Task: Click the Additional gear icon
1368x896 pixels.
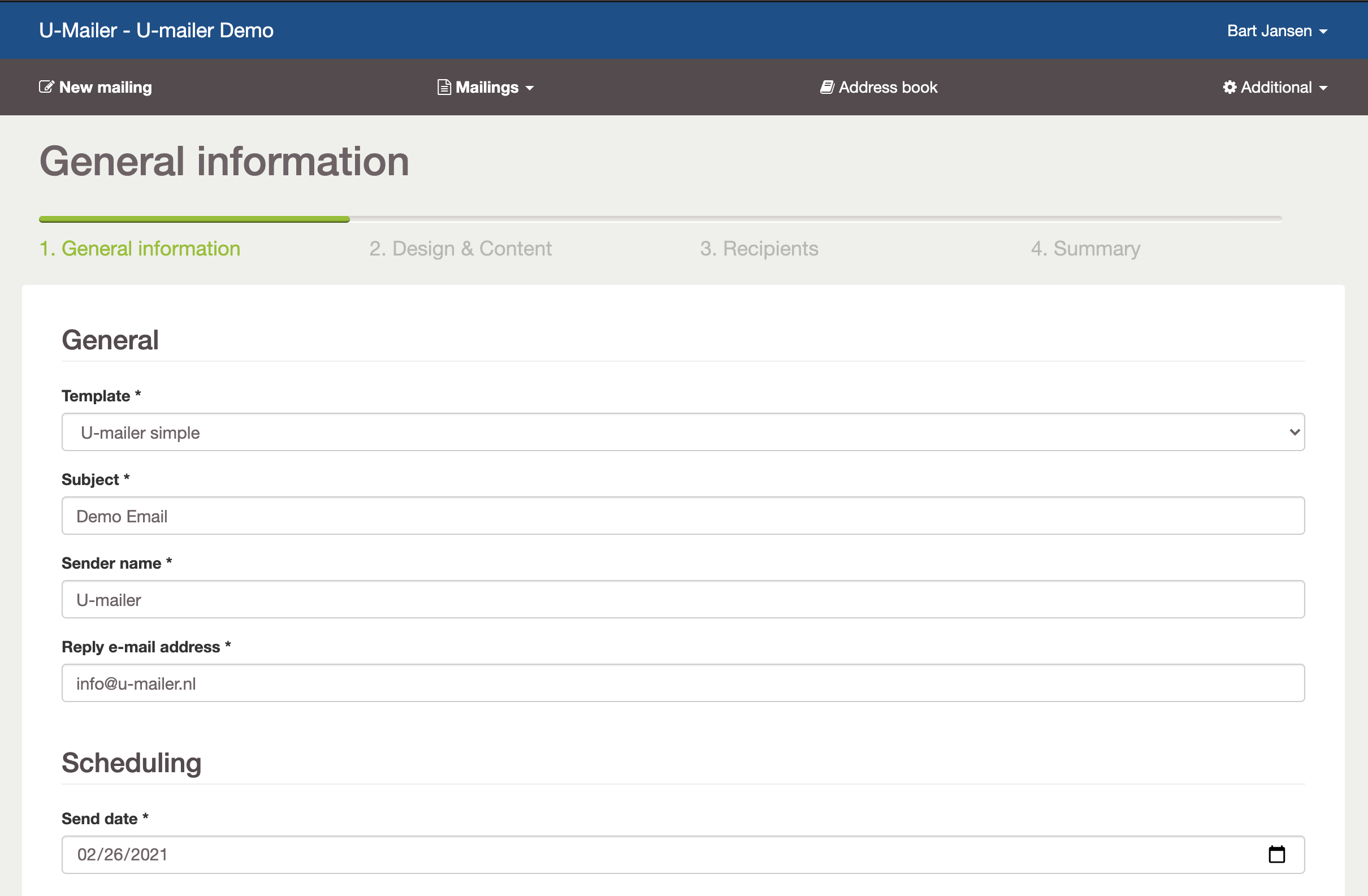Action: (x=1230, y=87)
